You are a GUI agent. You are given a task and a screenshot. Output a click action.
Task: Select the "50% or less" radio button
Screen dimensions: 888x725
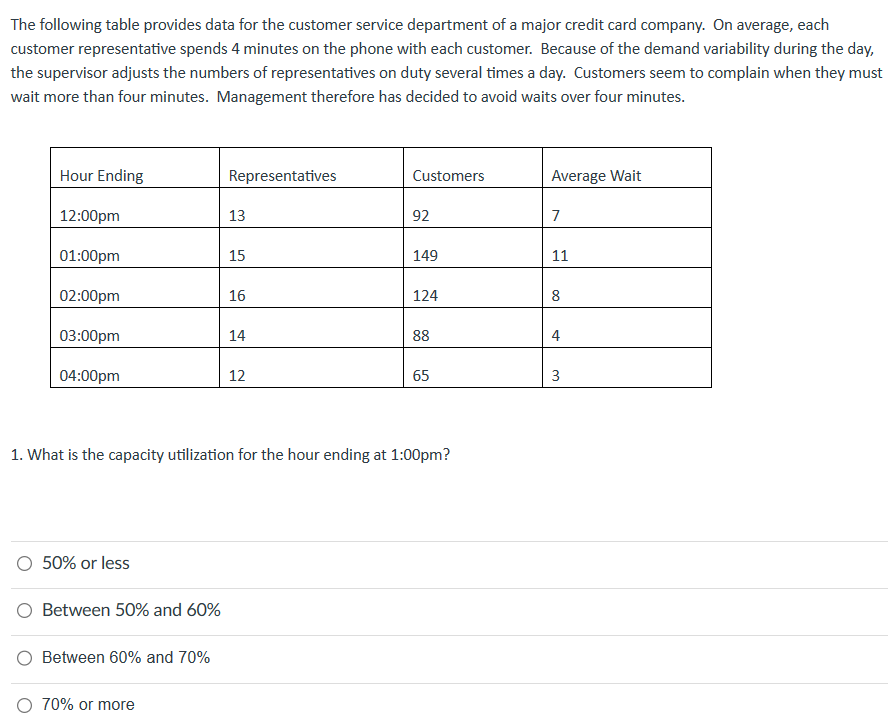[22, 563]
